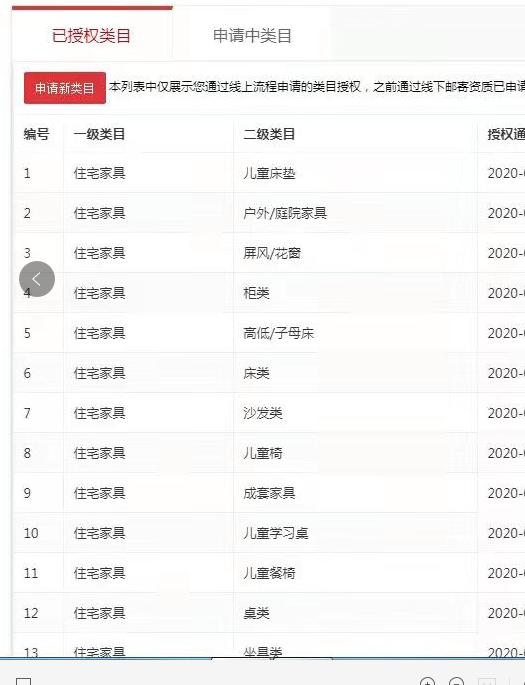Screen dimensions: 525x685
Task: Click 住宅家具 in the 沙发类 row
Action: (100, 413)
